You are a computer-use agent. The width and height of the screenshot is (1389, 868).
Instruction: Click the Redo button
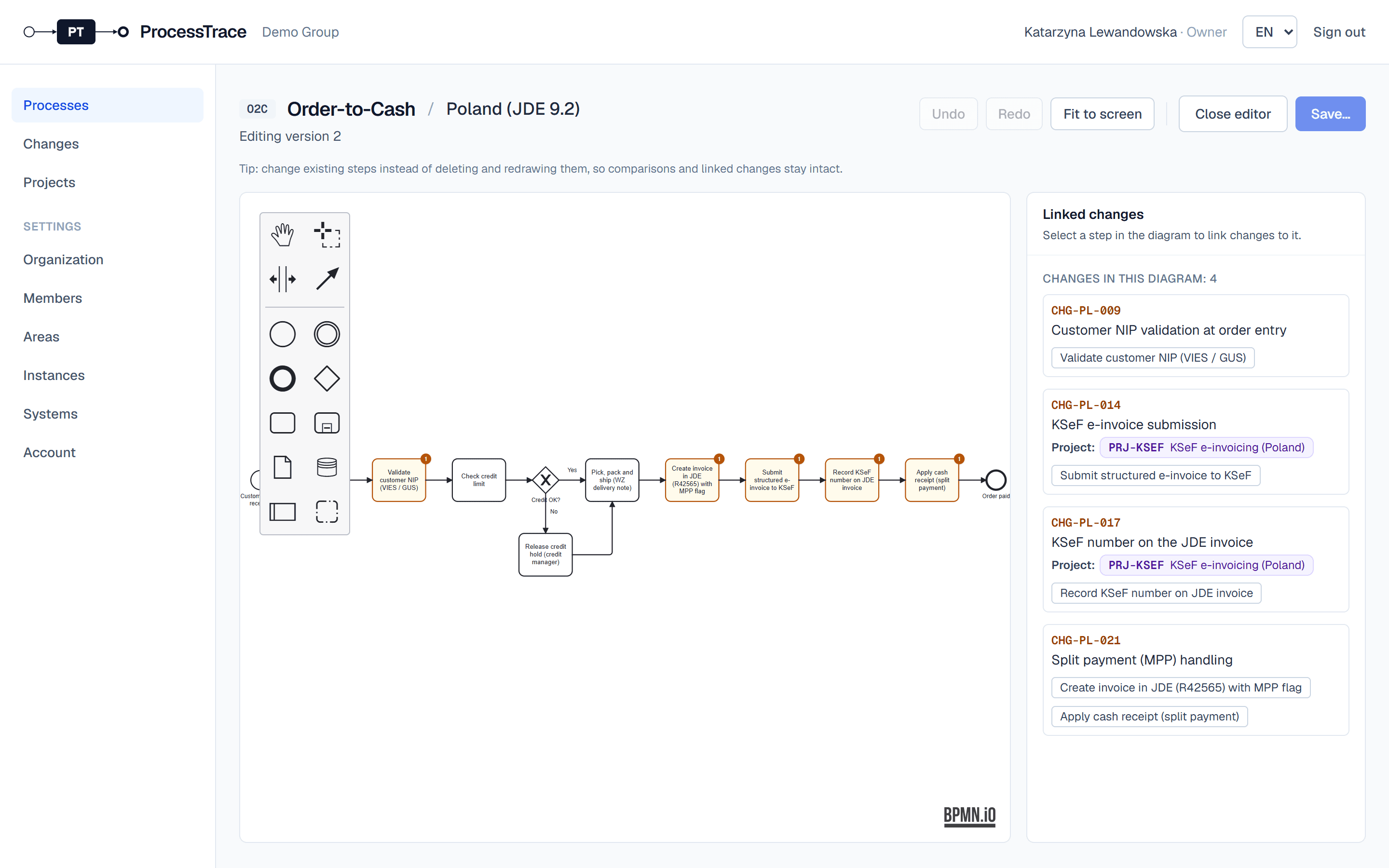tap(1014, 114)
